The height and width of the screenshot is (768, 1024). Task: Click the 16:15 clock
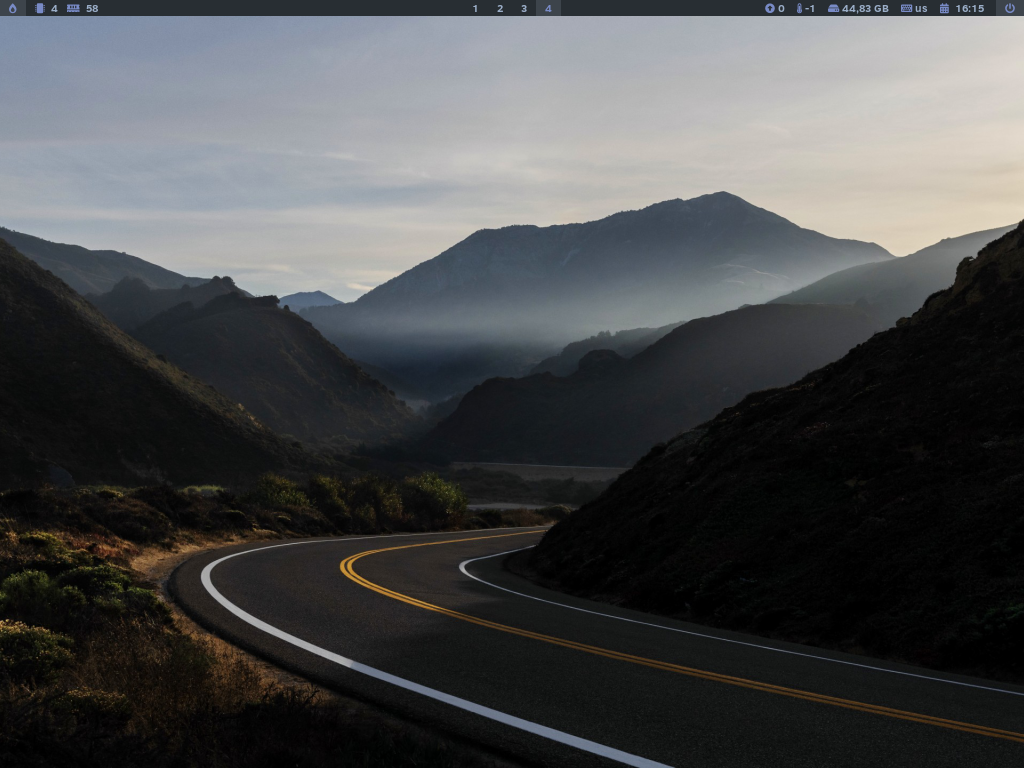(x=969, y=8)
